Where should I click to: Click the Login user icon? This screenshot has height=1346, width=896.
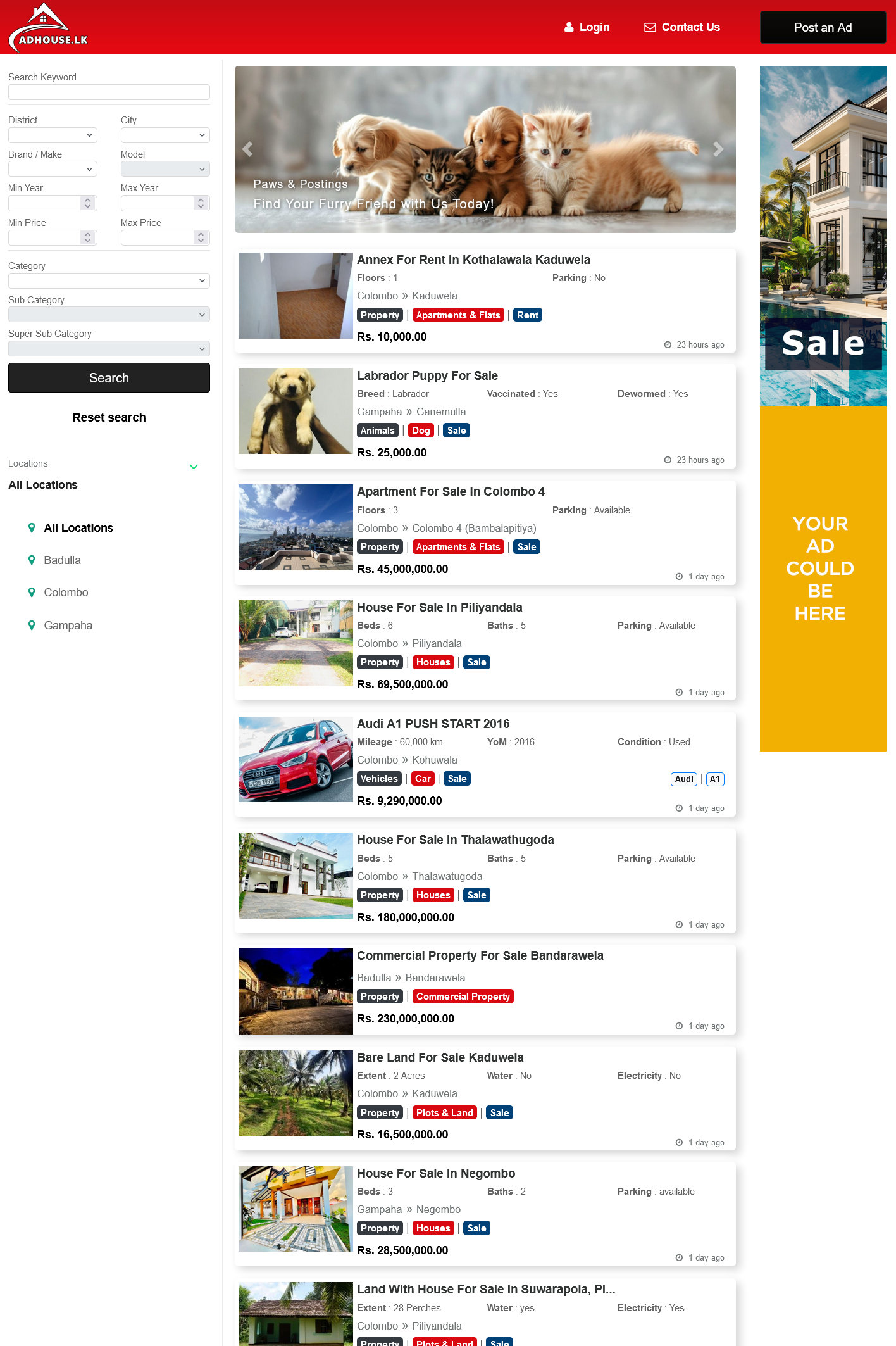[x=569, y=27]
